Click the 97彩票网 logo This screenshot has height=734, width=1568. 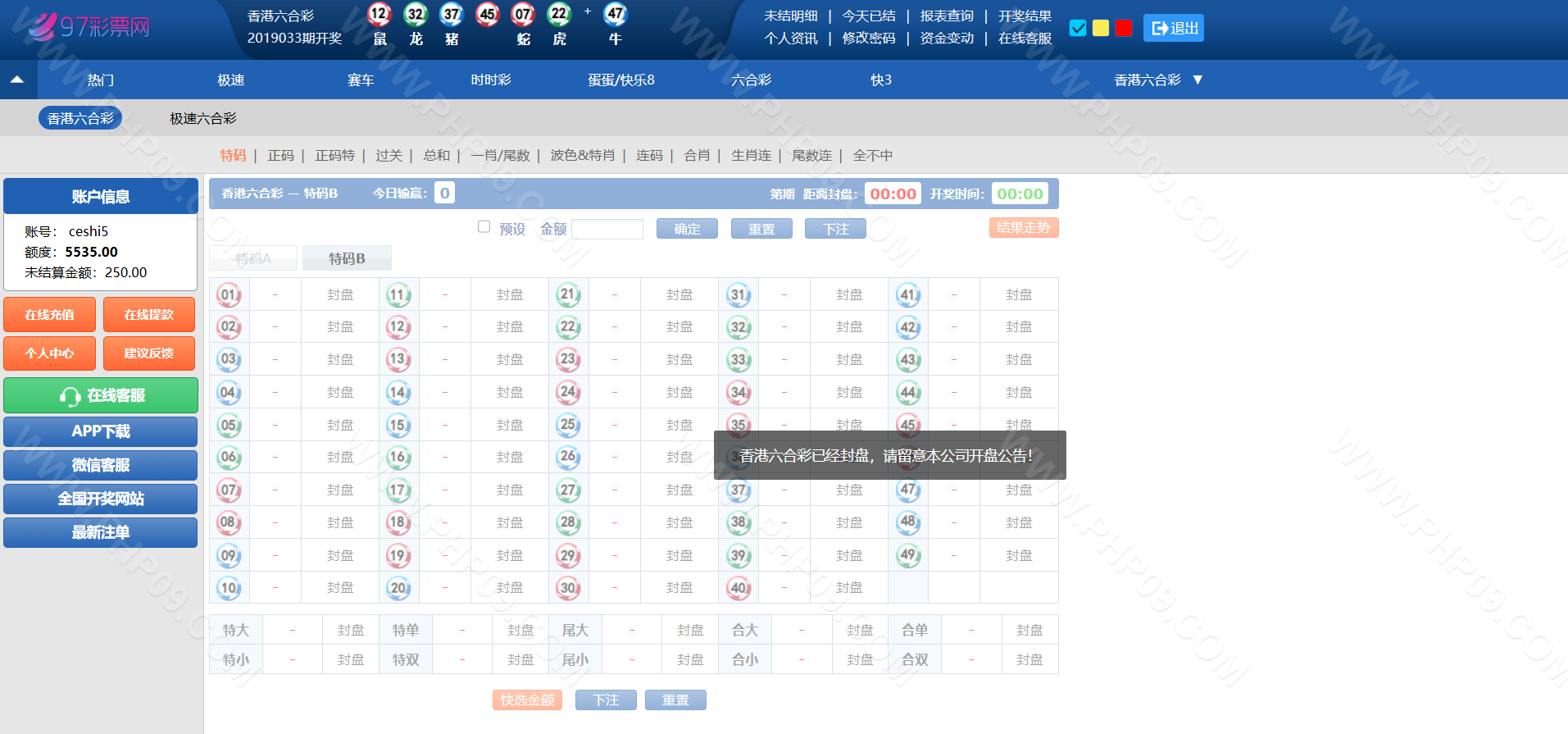89,27
